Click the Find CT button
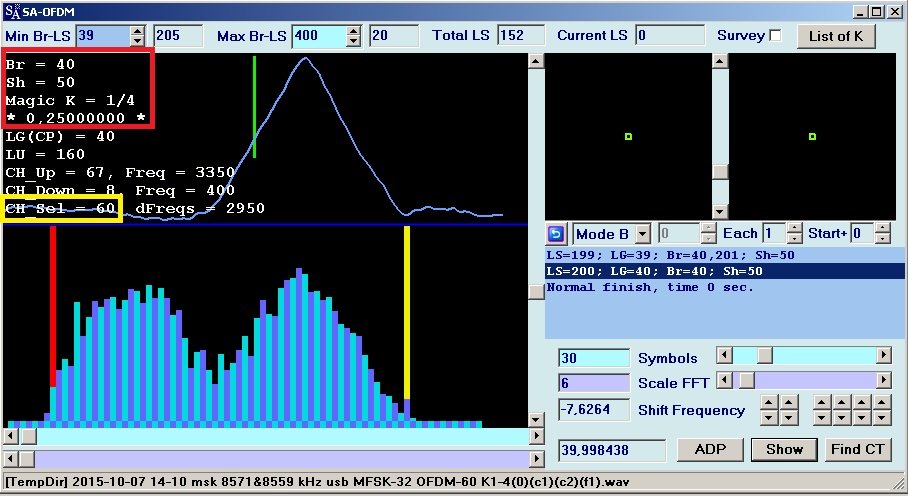Screen dimensions: 908x496 tap(858, 449)
